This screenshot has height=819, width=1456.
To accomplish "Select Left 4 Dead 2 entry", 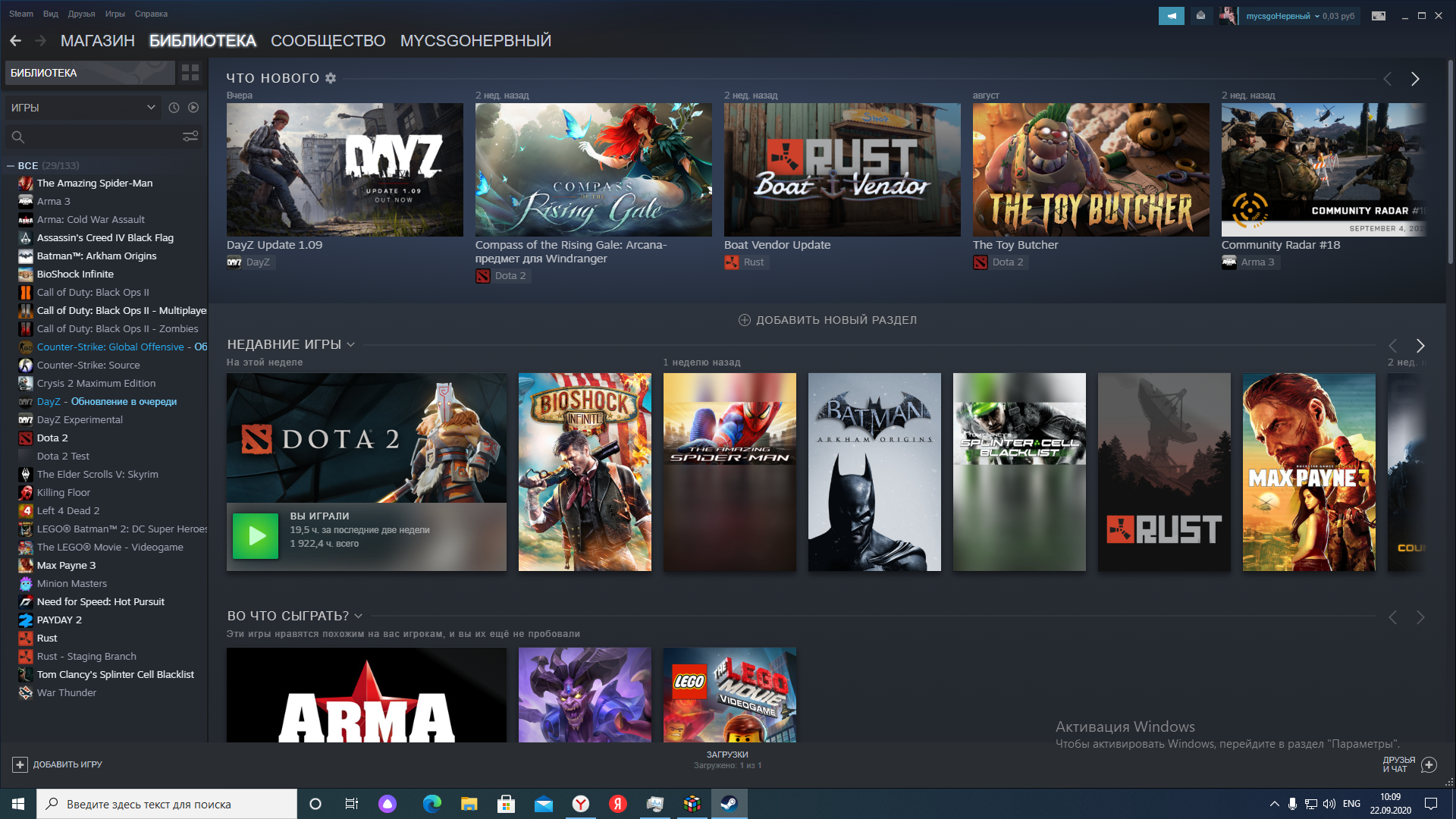I will tap(111, 510).
